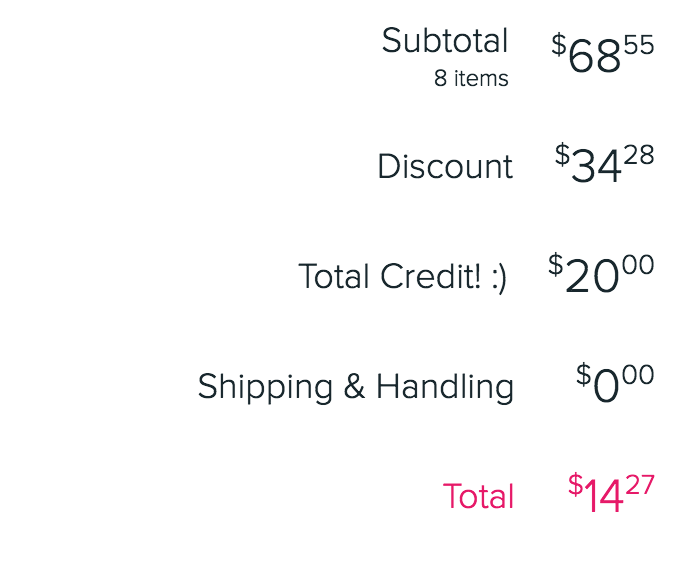The width and height of the screenshot is (692, 572).
Task: Click the "Total Credit!" label text
Action: pyautogui.click(x=389, y=276)
